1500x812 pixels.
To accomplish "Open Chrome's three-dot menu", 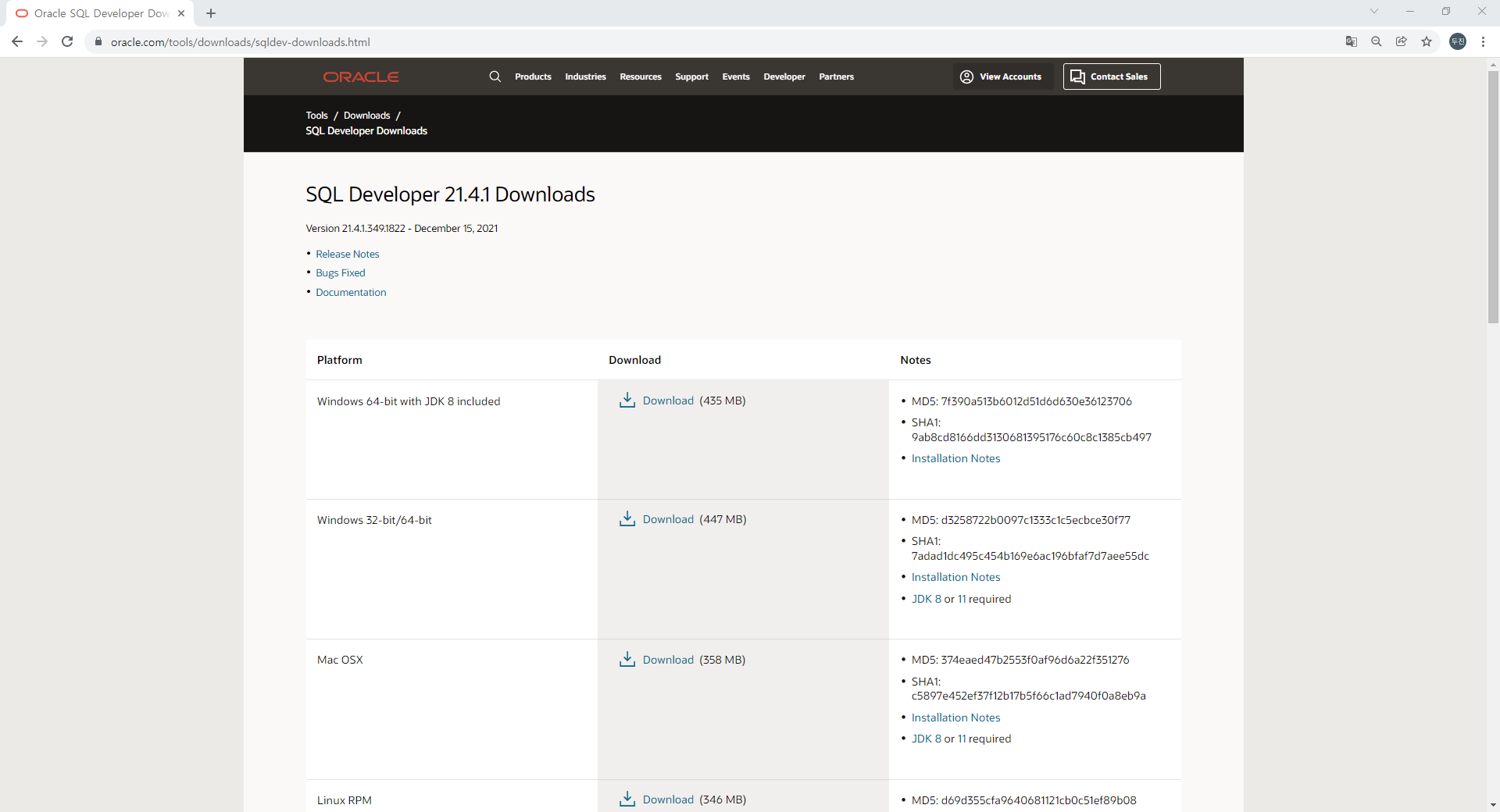I will pos(1483,41).
